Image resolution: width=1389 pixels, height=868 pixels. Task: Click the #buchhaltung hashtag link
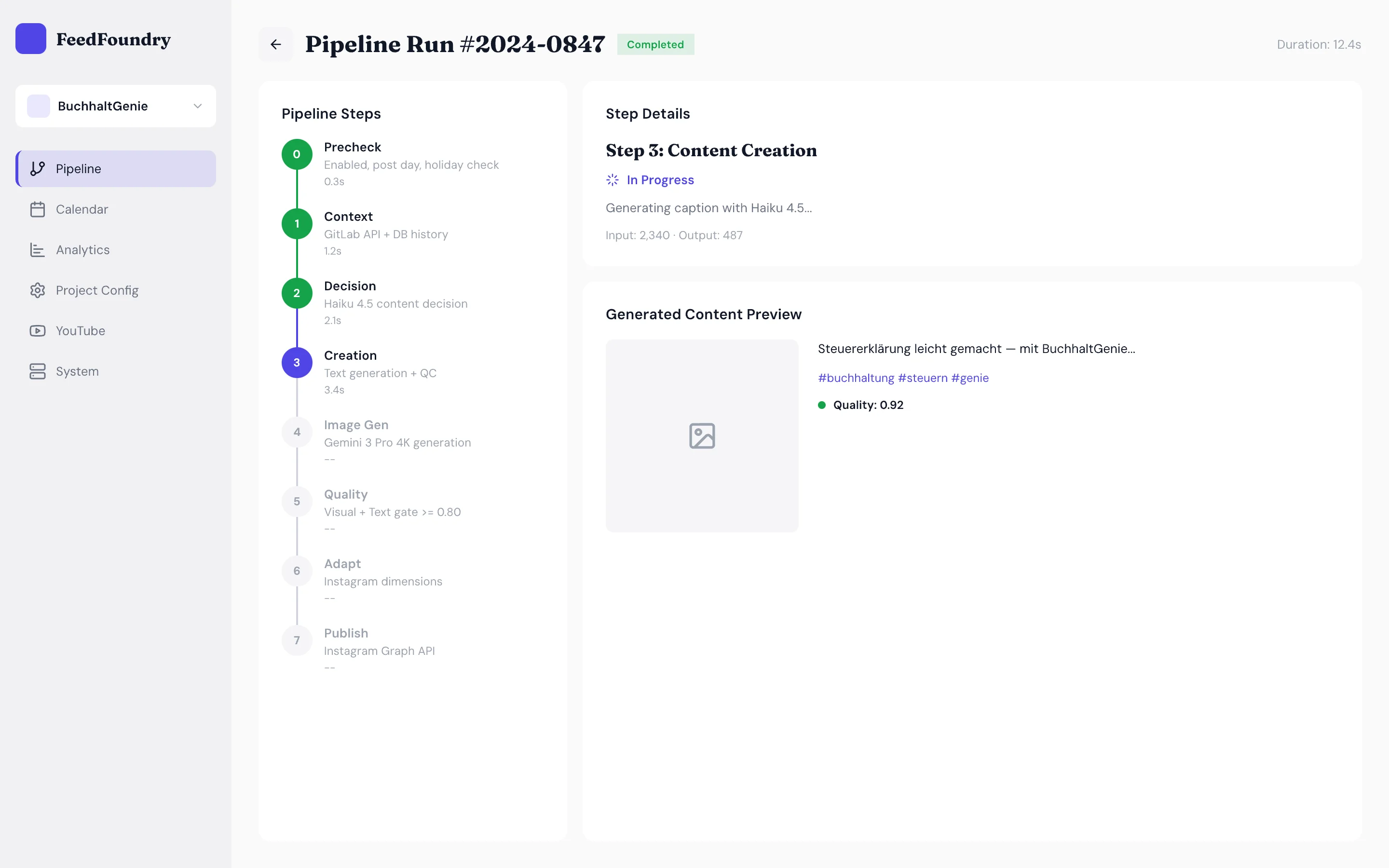pos(856,378)
